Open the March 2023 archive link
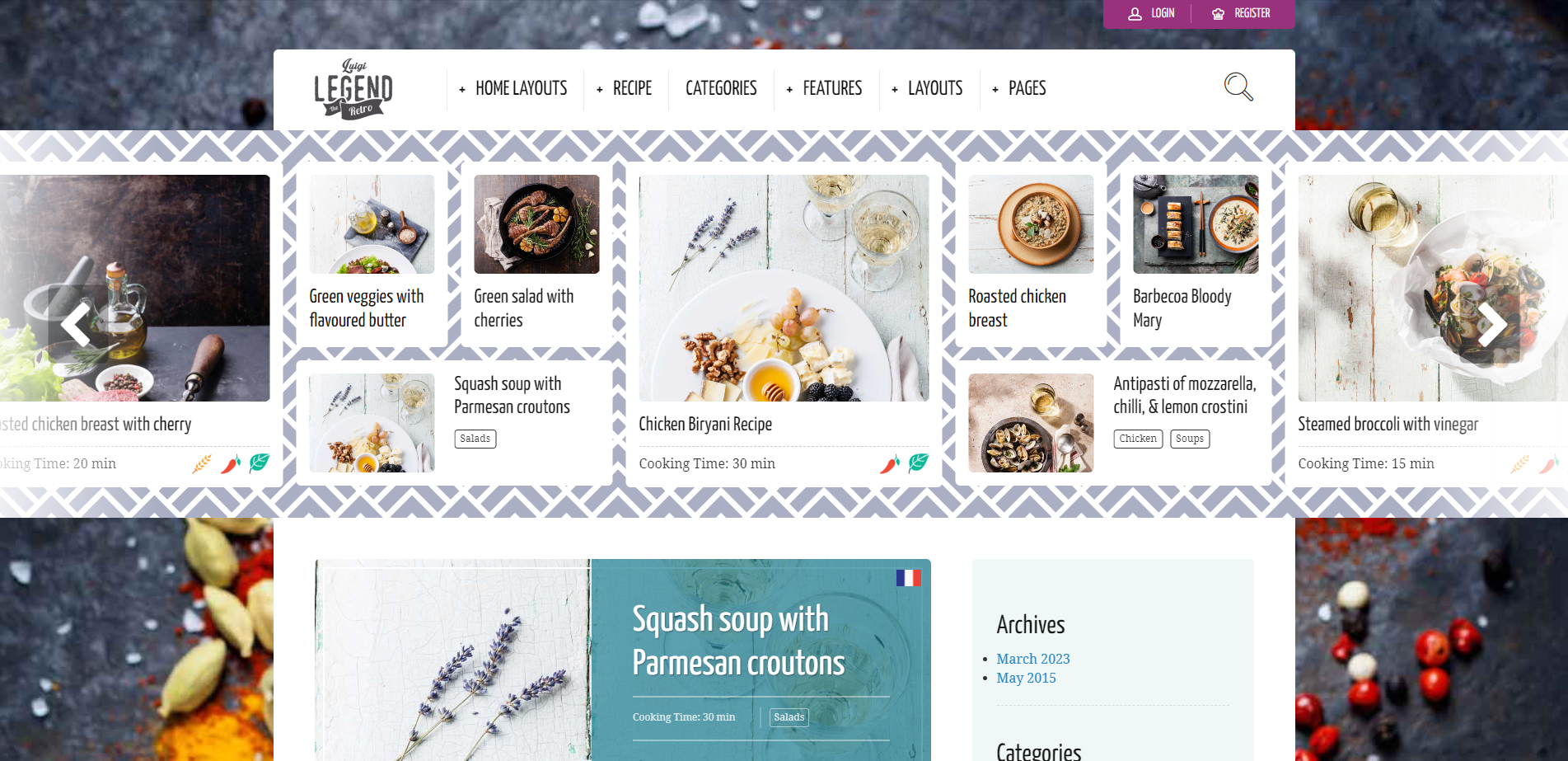Viewport: 1568px width, 761px height. pos(1033,659)
